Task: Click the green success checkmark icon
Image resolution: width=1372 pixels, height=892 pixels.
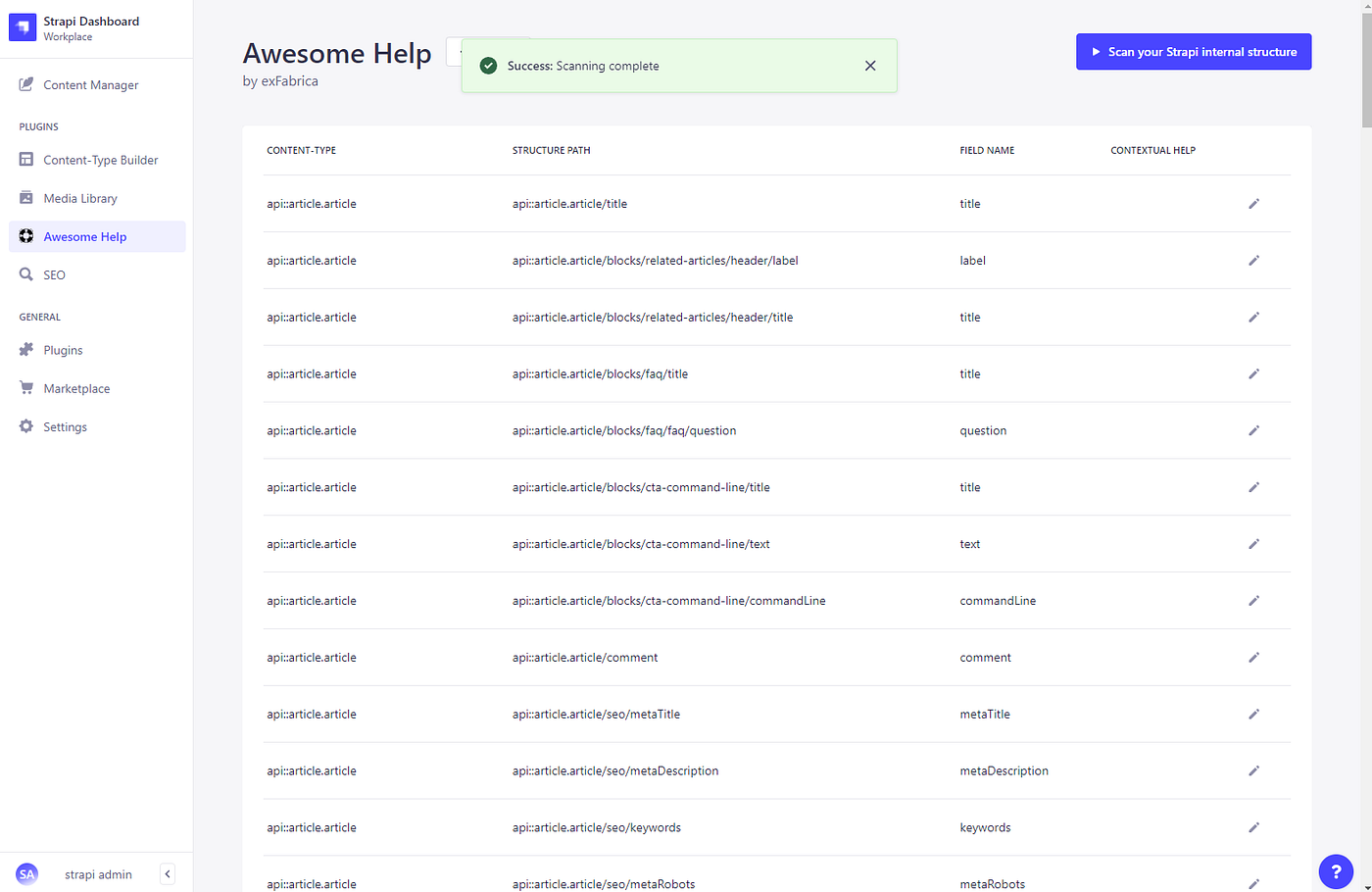Action: pos(488,66)
